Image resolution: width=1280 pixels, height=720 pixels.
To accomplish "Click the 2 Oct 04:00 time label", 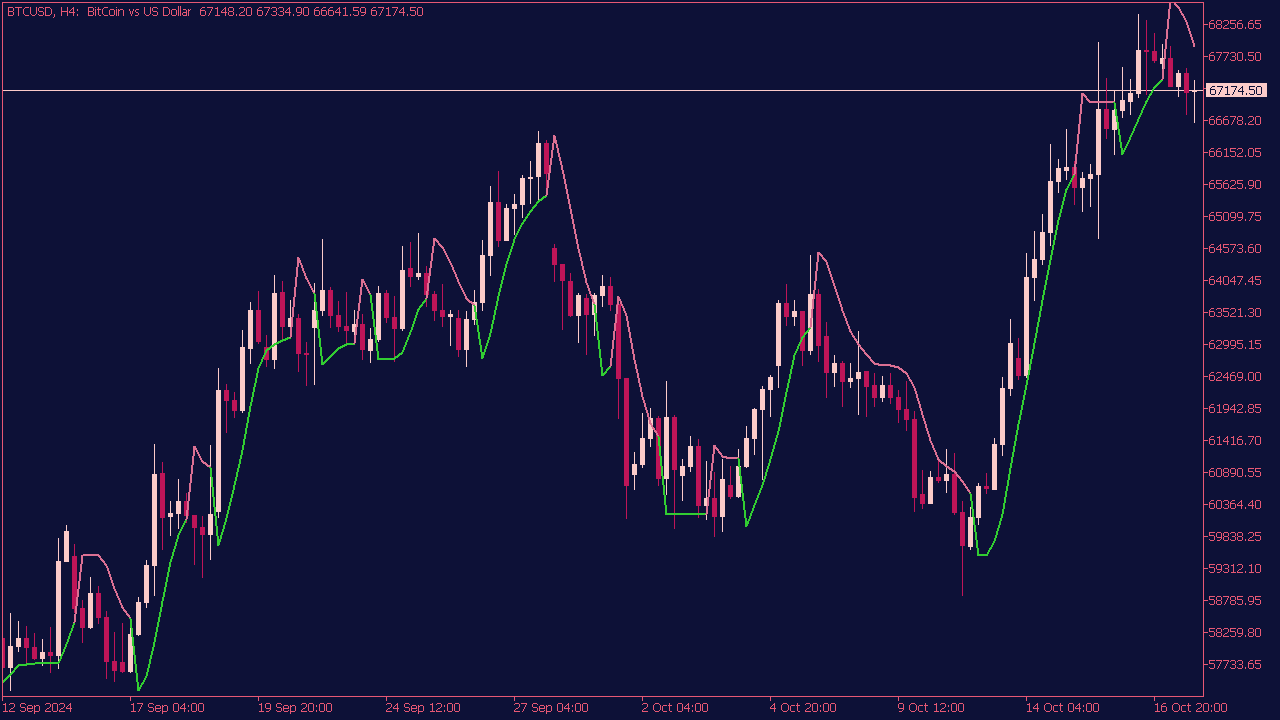I will pyautogui.click(x=675, y=708).
